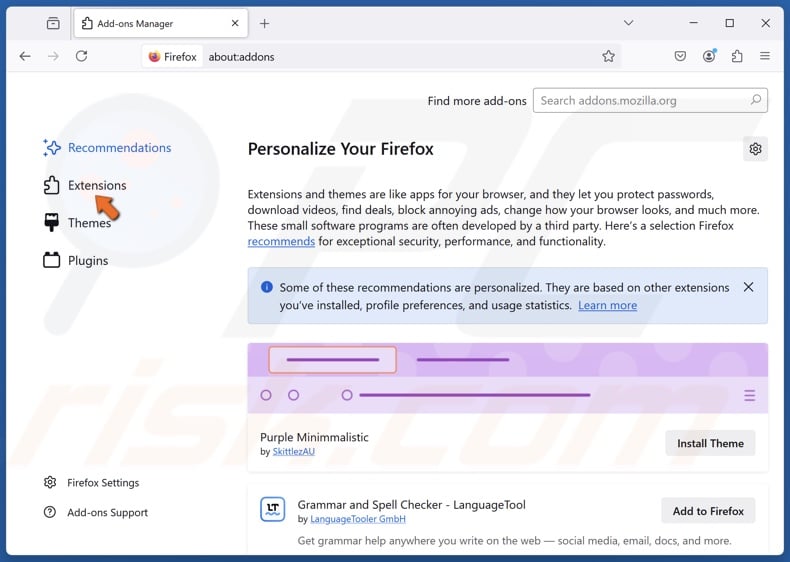
Task: Open the SkittlezAU author link
Action: (293, 452)
